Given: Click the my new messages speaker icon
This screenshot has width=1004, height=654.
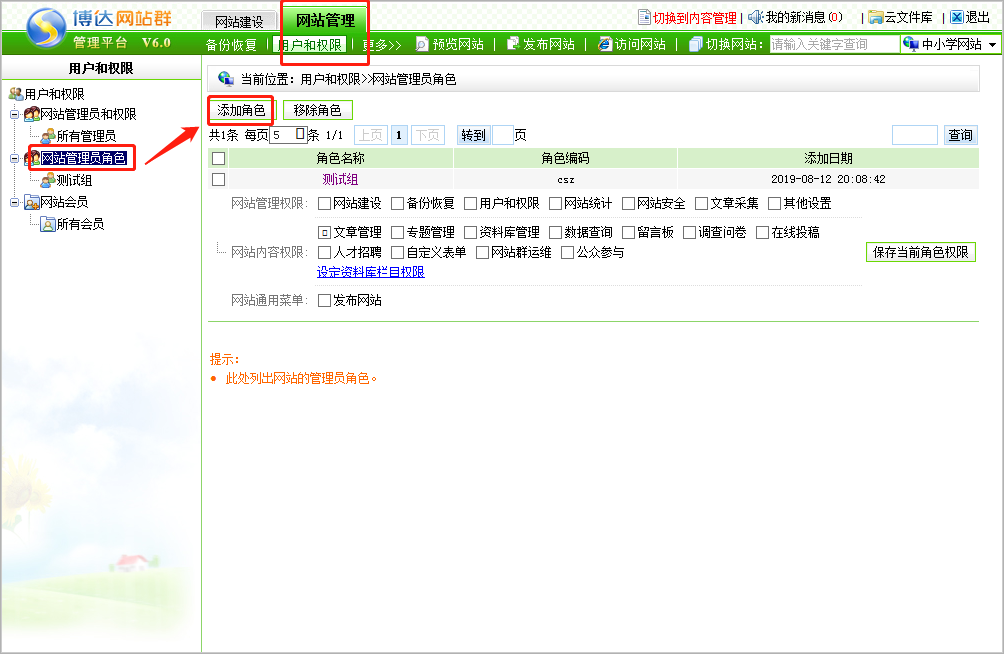Looking at the screenshot, I should point(755,17).
